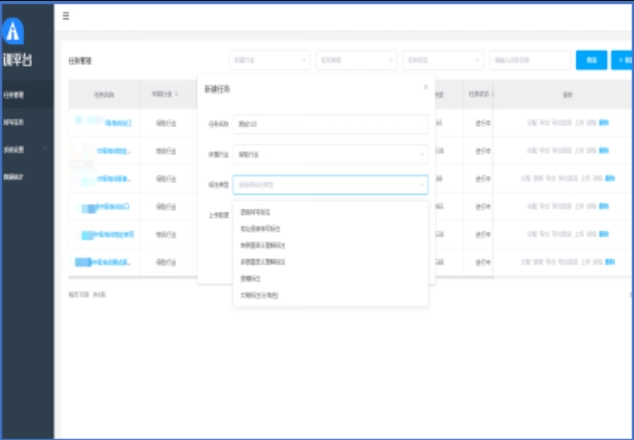Click sort arrows on 所属行业 column header
Image resolution: width=634 pixels, height=440 pixels.
click(x=176, y=94)
